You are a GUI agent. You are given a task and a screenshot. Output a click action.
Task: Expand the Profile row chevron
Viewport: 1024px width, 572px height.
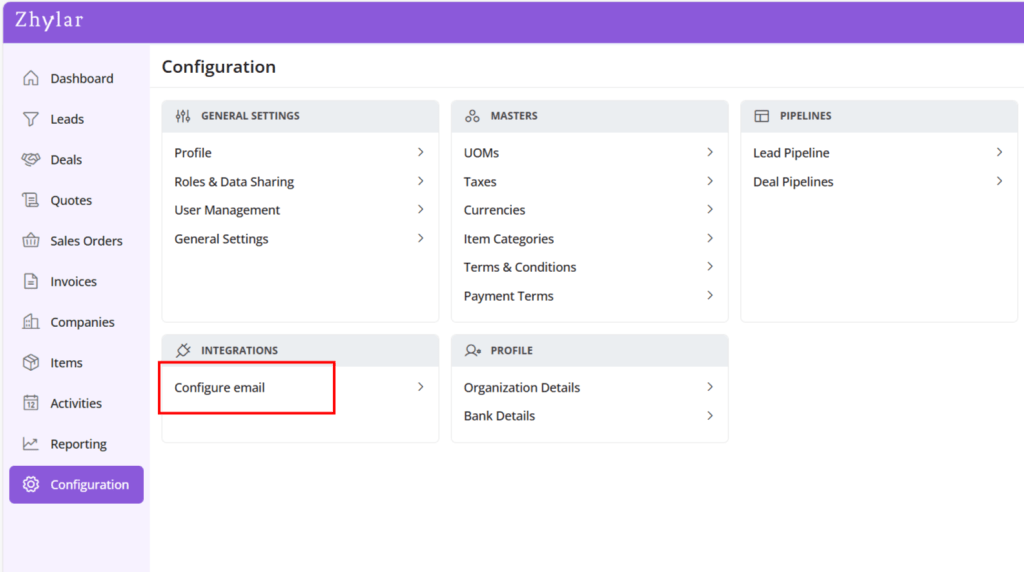click(x=421, y=152)
